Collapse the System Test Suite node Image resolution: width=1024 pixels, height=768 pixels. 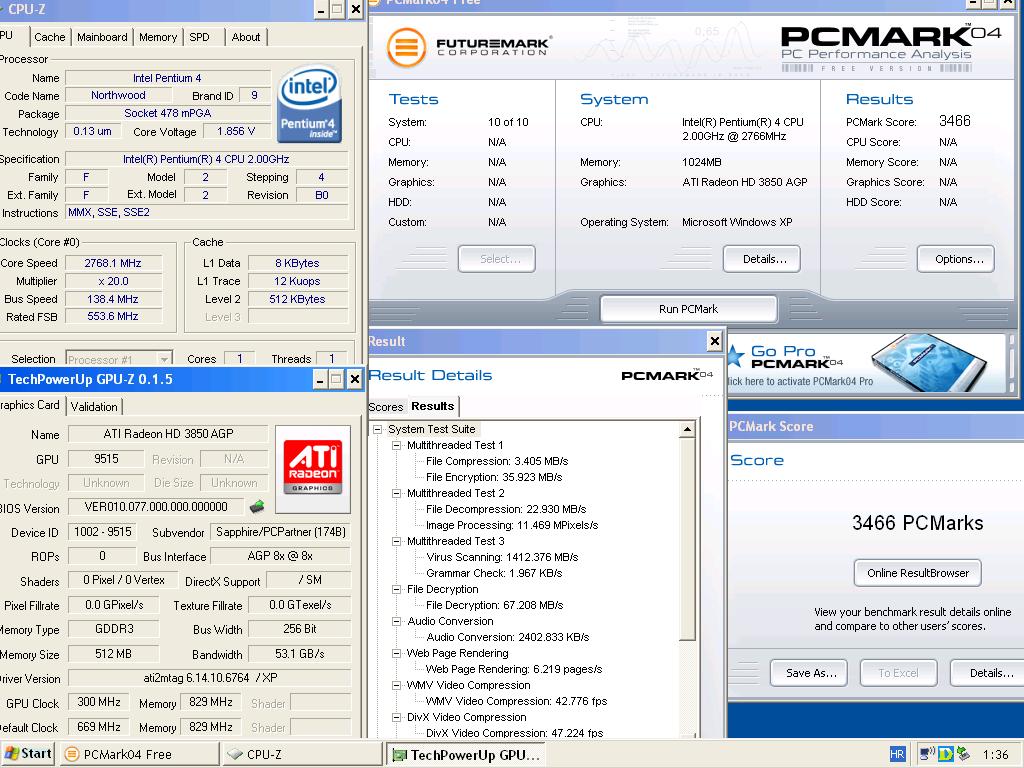pos(377,429)
